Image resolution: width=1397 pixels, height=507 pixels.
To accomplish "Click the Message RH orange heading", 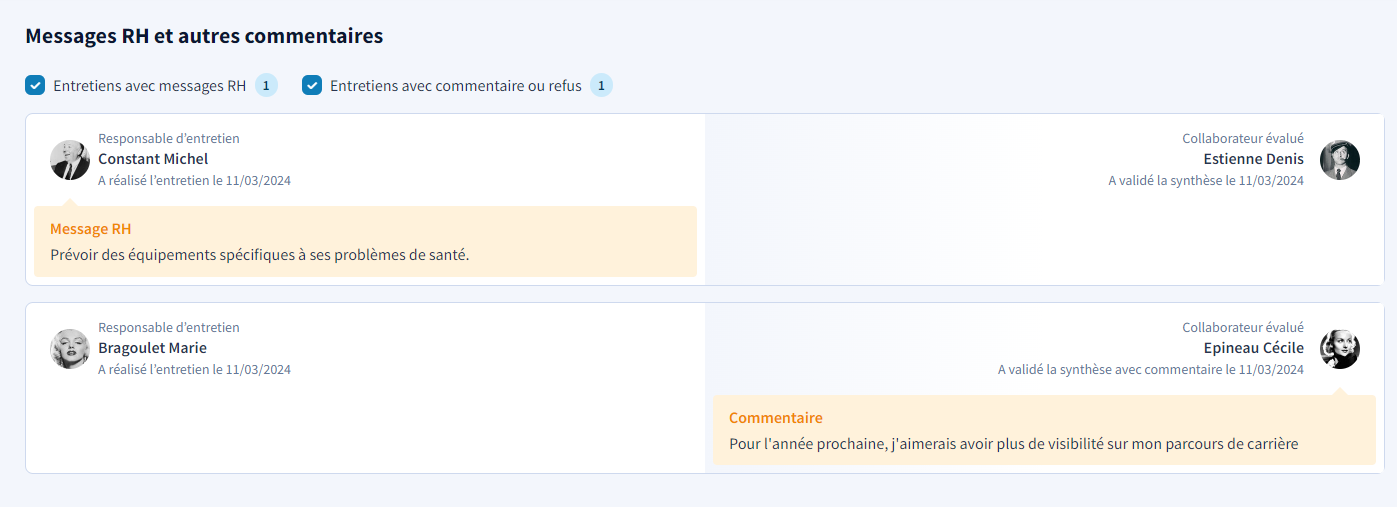I will (91, 229).
